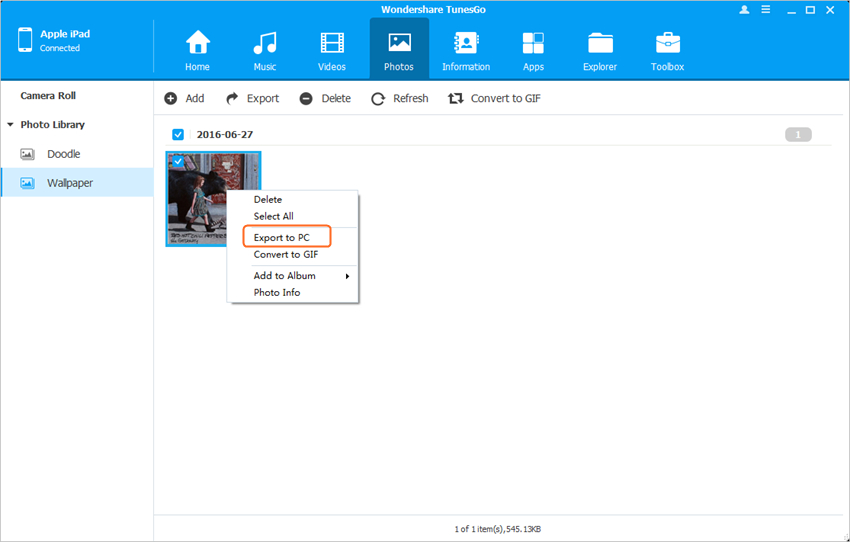This screenshot has width=850, height=542.
Task: Click the Add button in toolbar
Action: coord(184,98)
